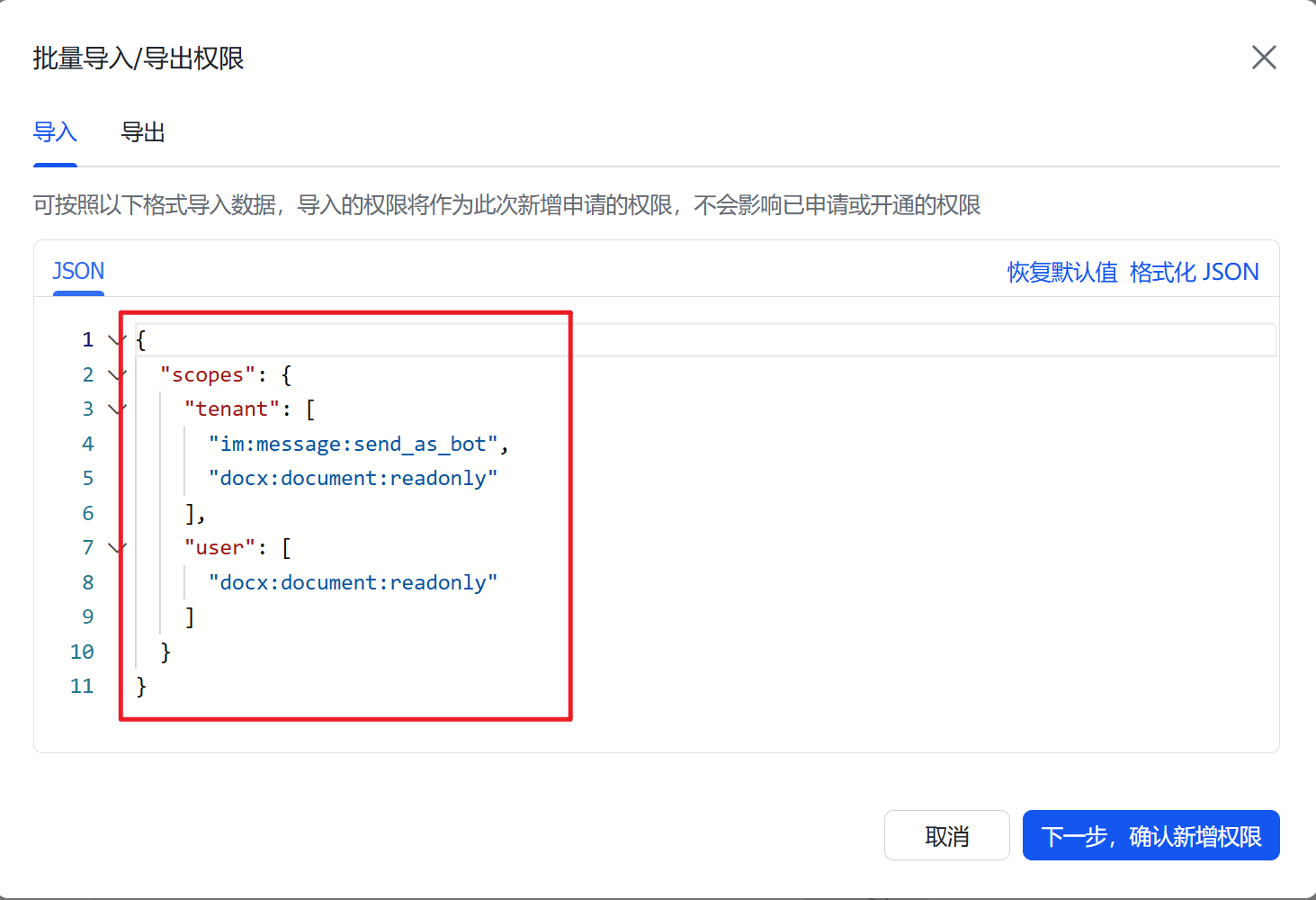This screenshot has height=900, width=1316.
Task: Click the 恢复默认值 link
Action: click(x=1062, y=272)
